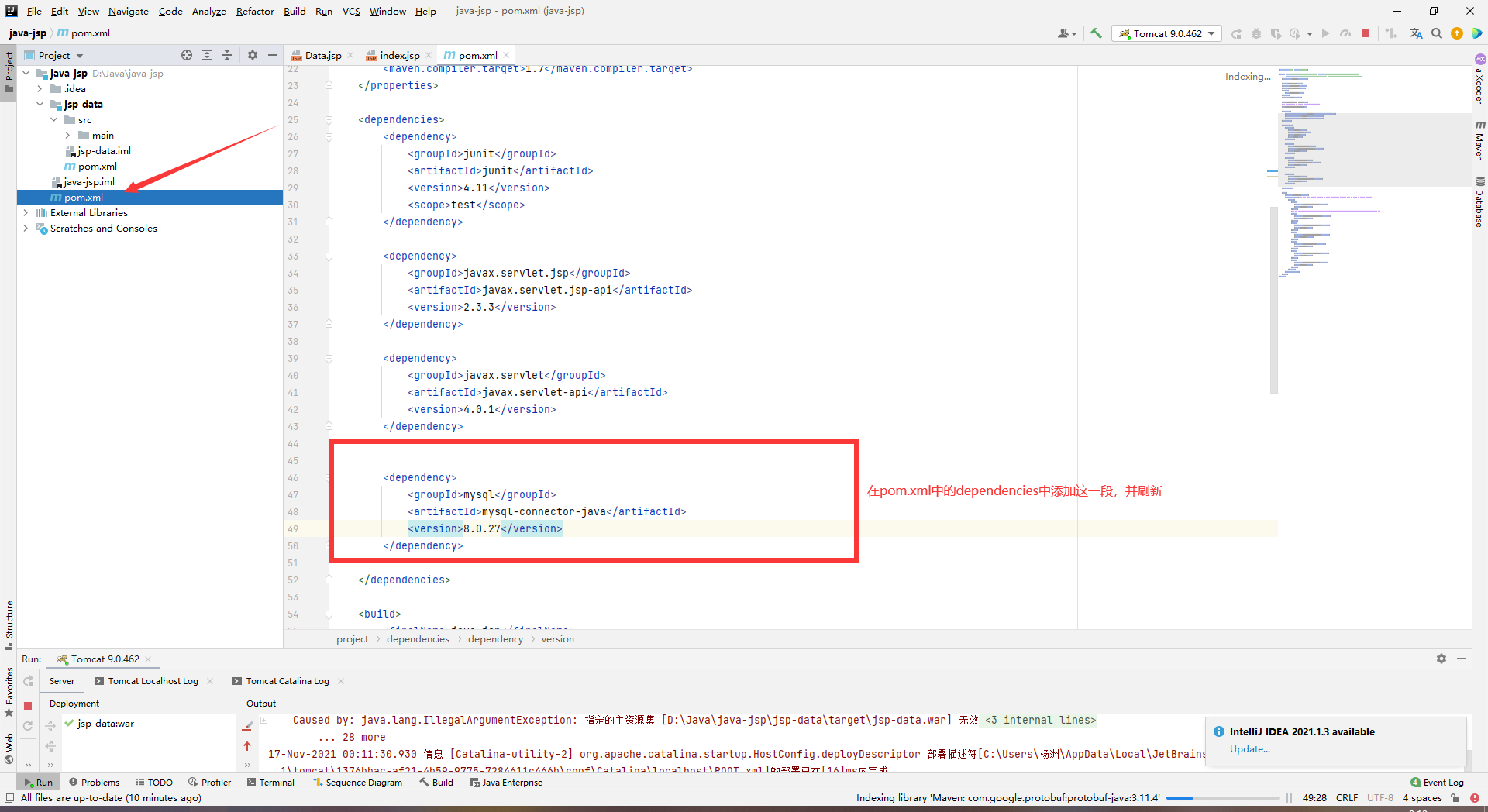1488x812 pixels.
Task: Open the Database side panel
Action: (x=1479, y=201)
